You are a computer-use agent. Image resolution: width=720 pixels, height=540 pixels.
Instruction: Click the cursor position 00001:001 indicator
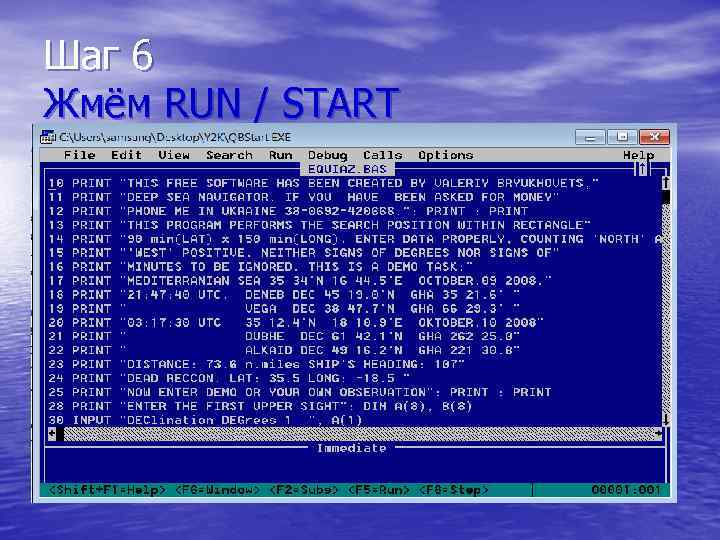pos(625,490)
